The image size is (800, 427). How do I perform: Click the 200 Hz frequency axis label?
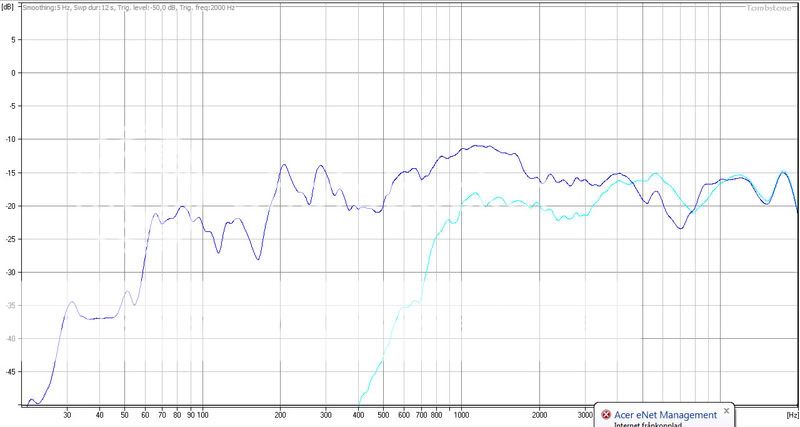coord(280,412)
